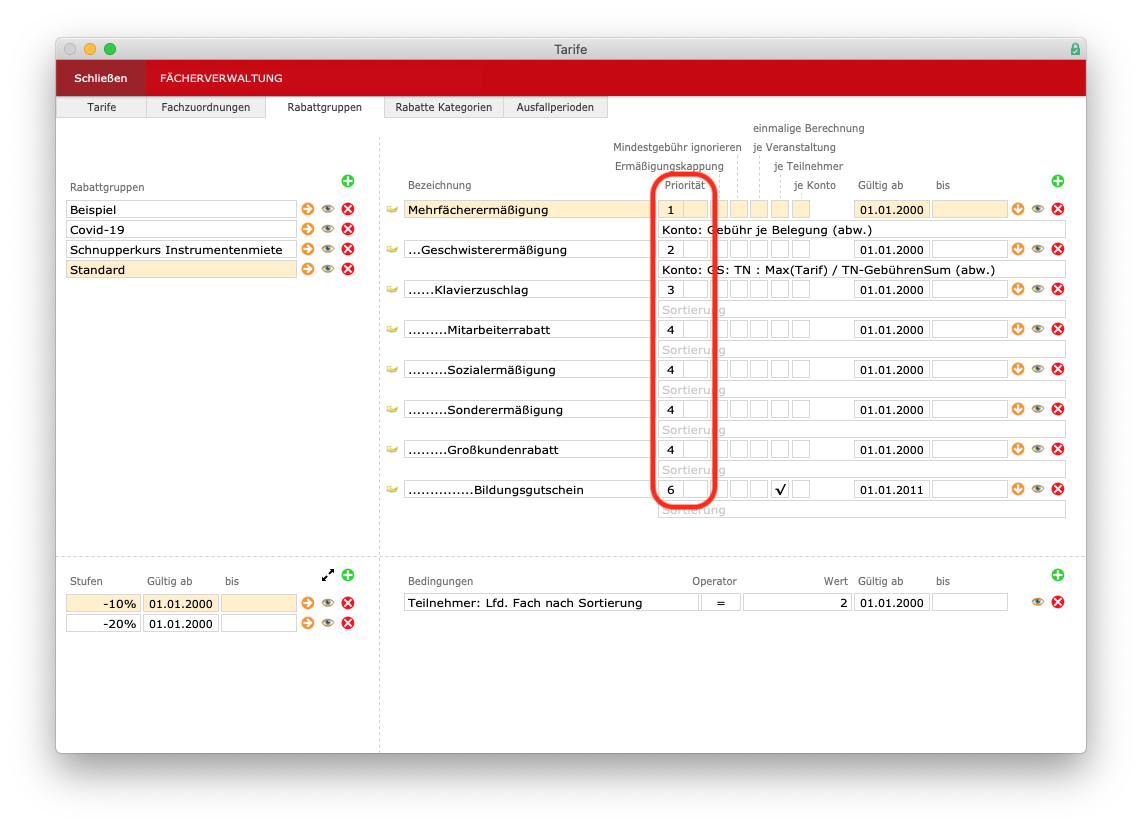
Task: Add a new Bedingung with green plus
Action: click(1058, 575)
